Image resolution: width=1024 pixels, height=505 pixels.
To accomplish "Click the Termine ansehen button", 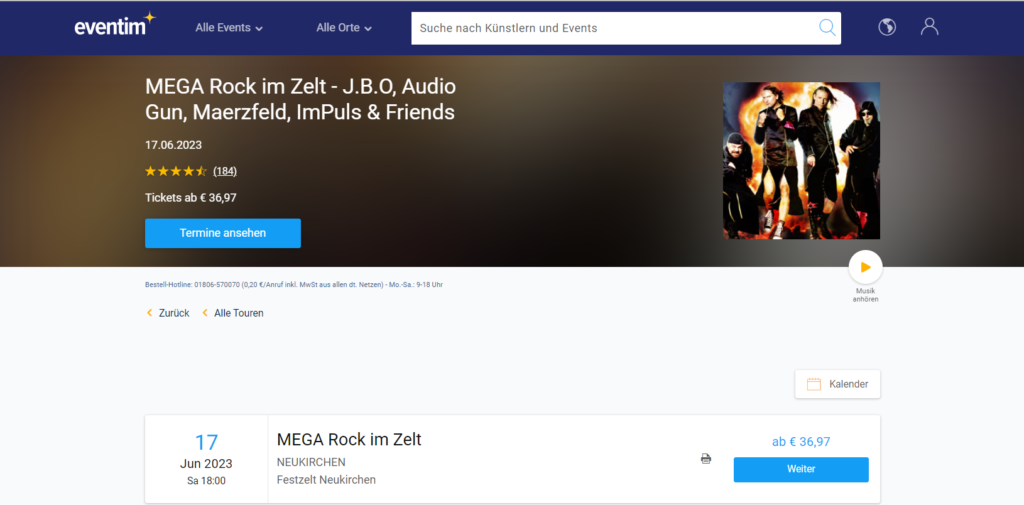I will click(x=223, y=233).
